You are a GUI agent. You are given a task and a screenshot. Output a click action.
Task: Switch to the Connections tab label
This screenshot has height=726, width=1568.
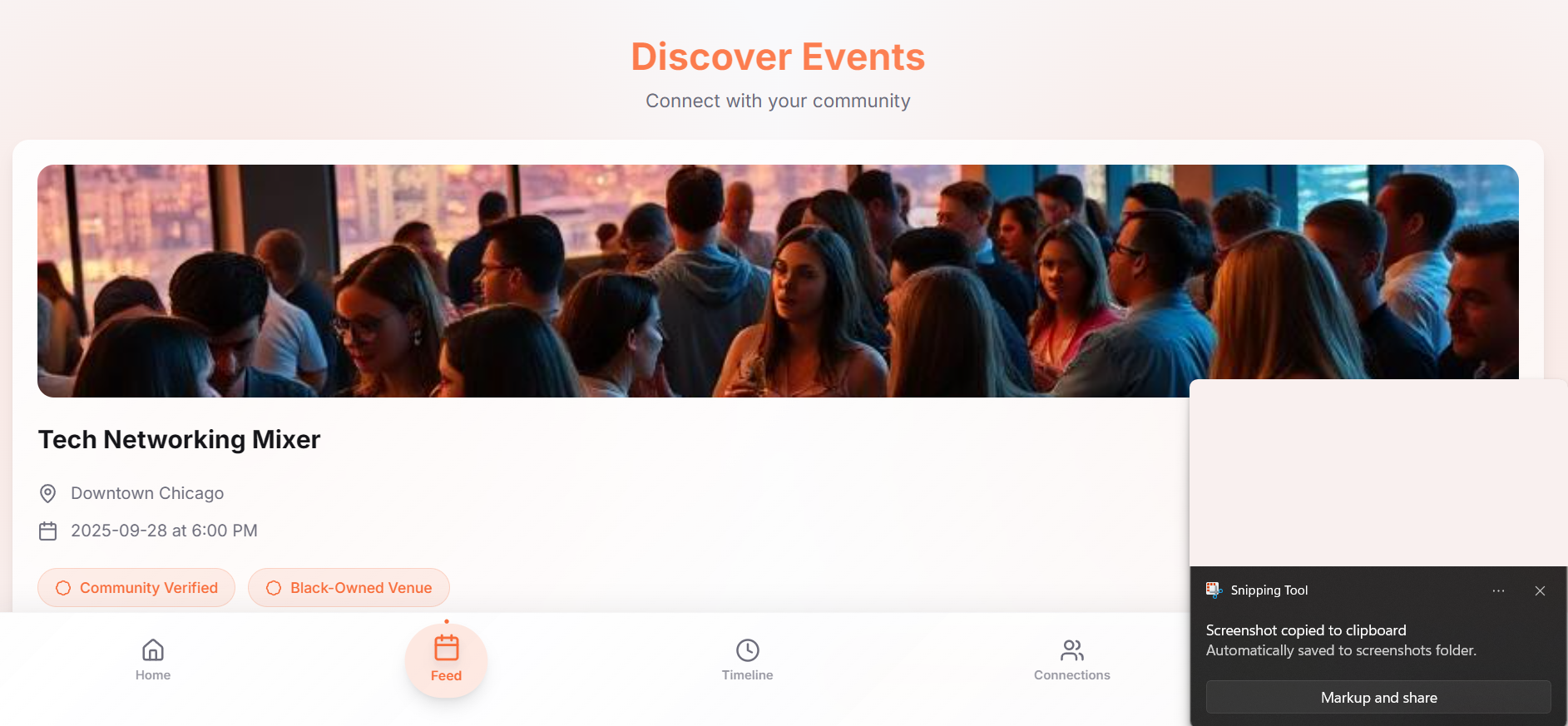[1072, 675]
